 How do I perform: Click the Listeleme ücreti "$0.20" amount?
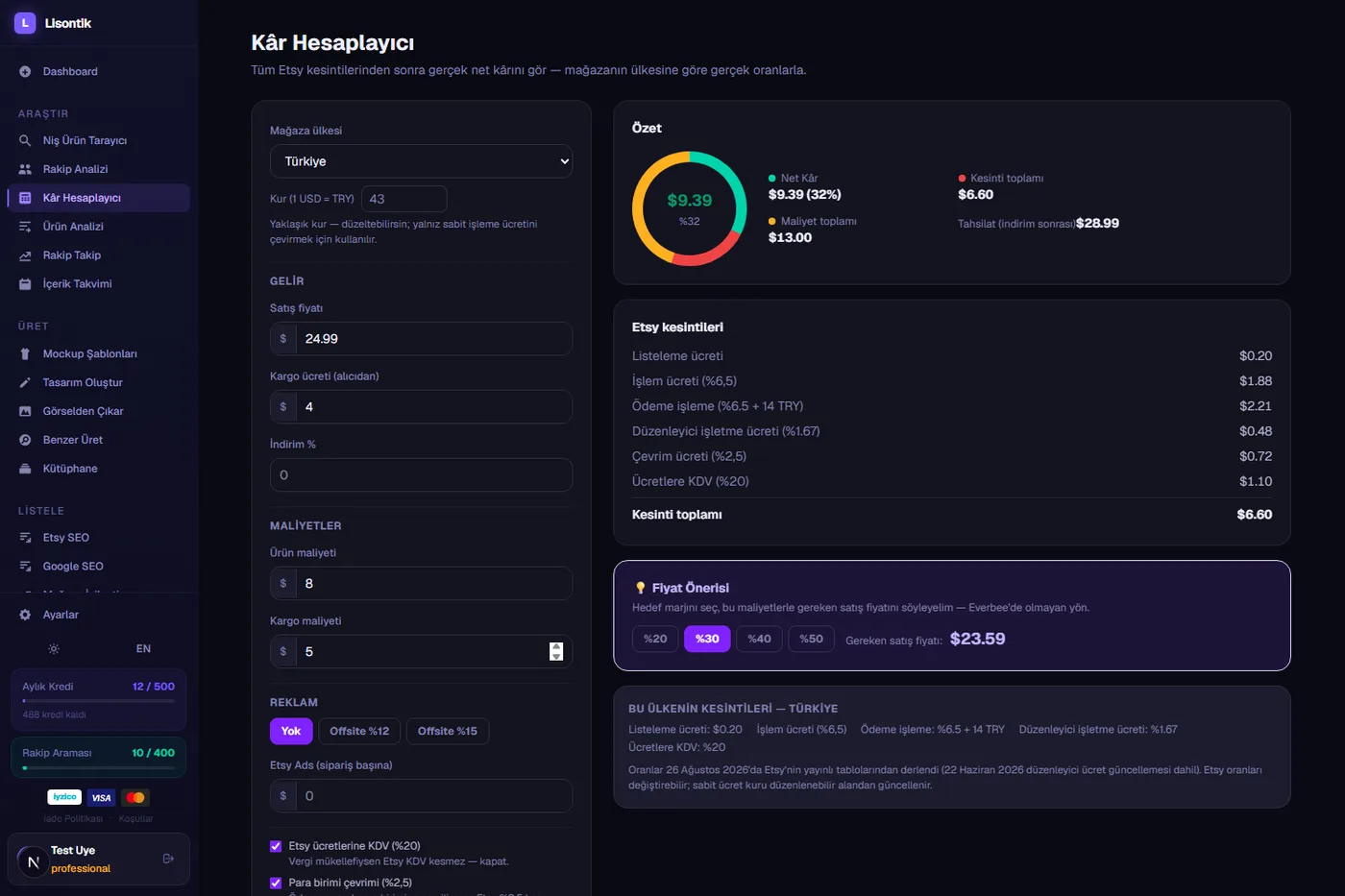pos(1256,356)
